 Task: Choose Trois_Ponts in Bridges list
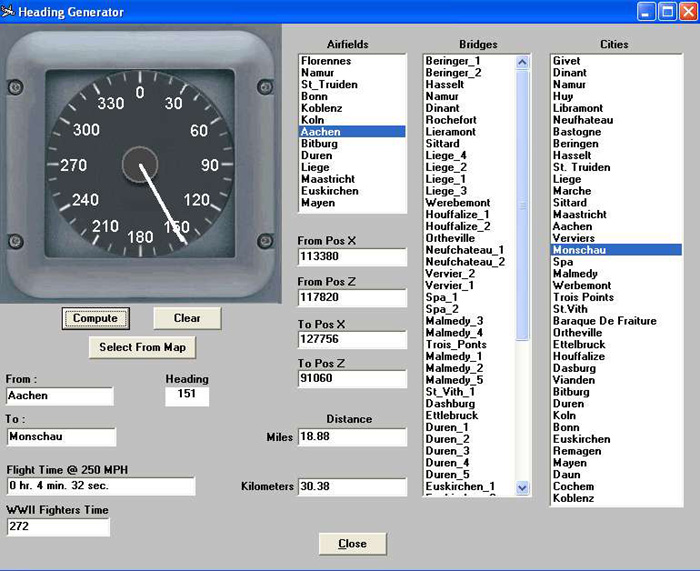click(x=455, y=344)
